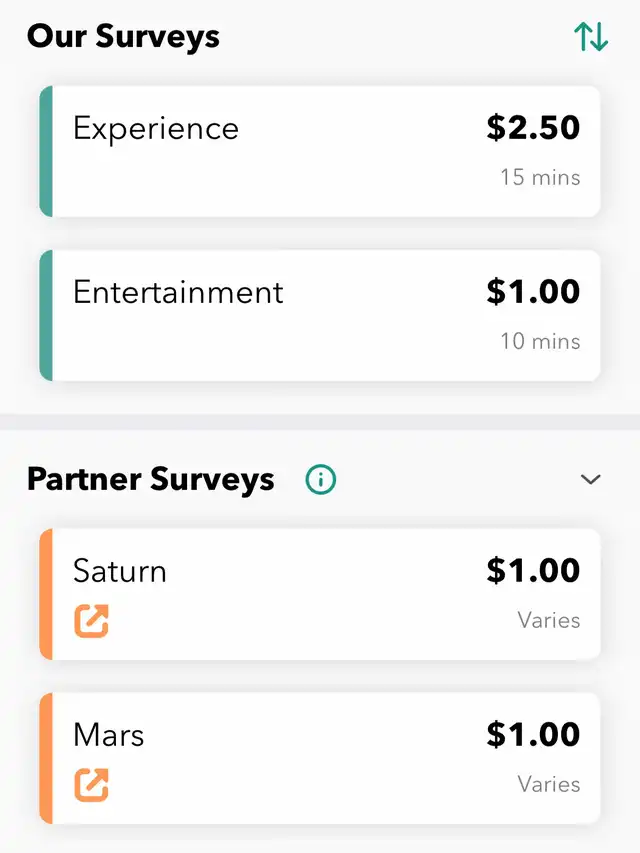Screen dimensions: 640x853
Task: Click the Our Surveys heading
Action: (x=123, y=37)
